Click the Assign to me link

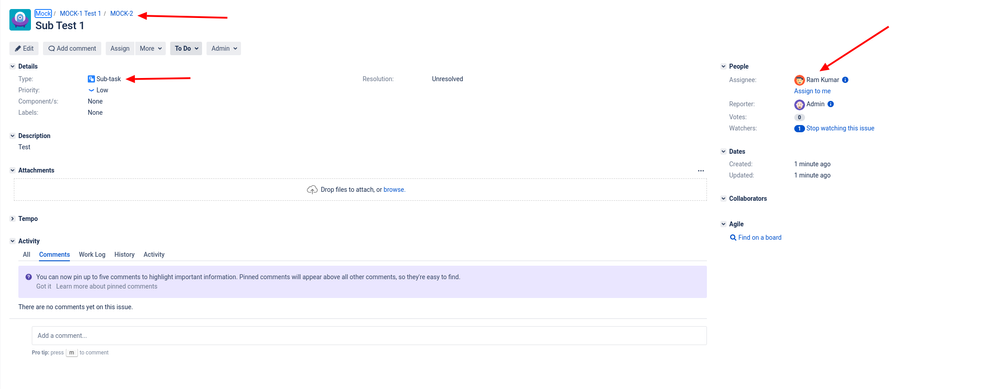[x=812, y=92]
